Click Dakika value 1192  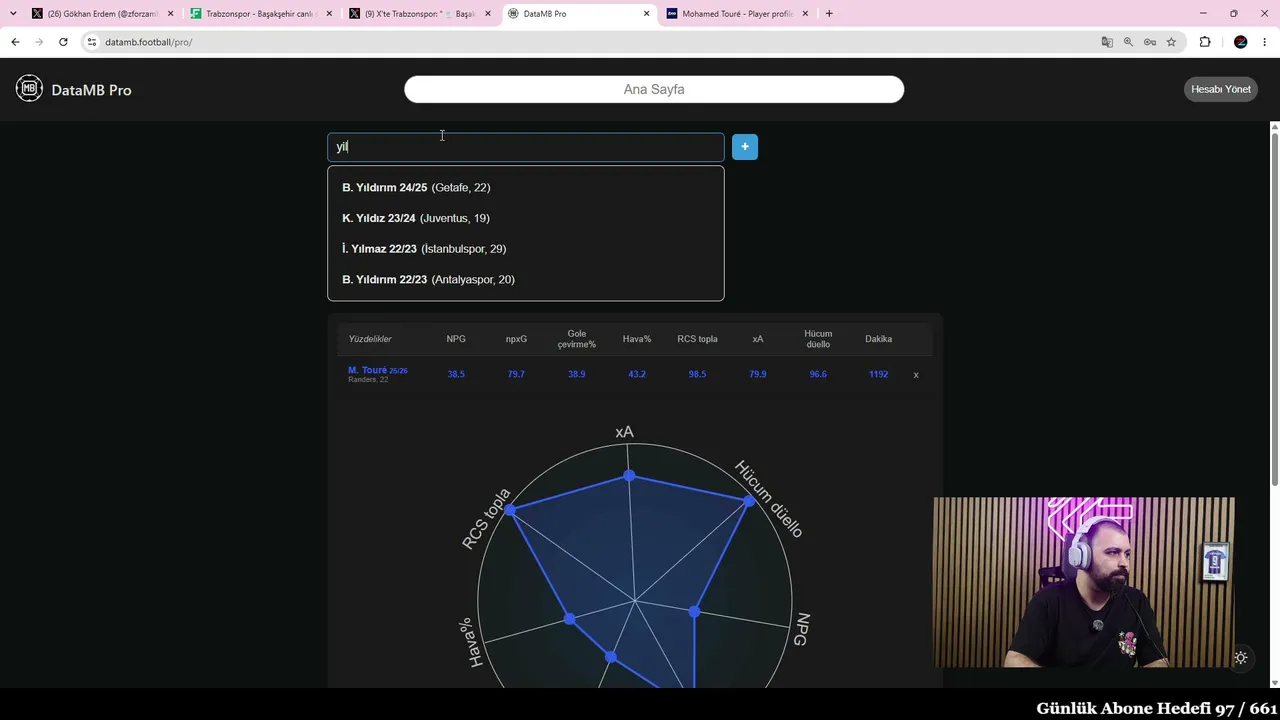pyautogui.click(x=879, y=374)
